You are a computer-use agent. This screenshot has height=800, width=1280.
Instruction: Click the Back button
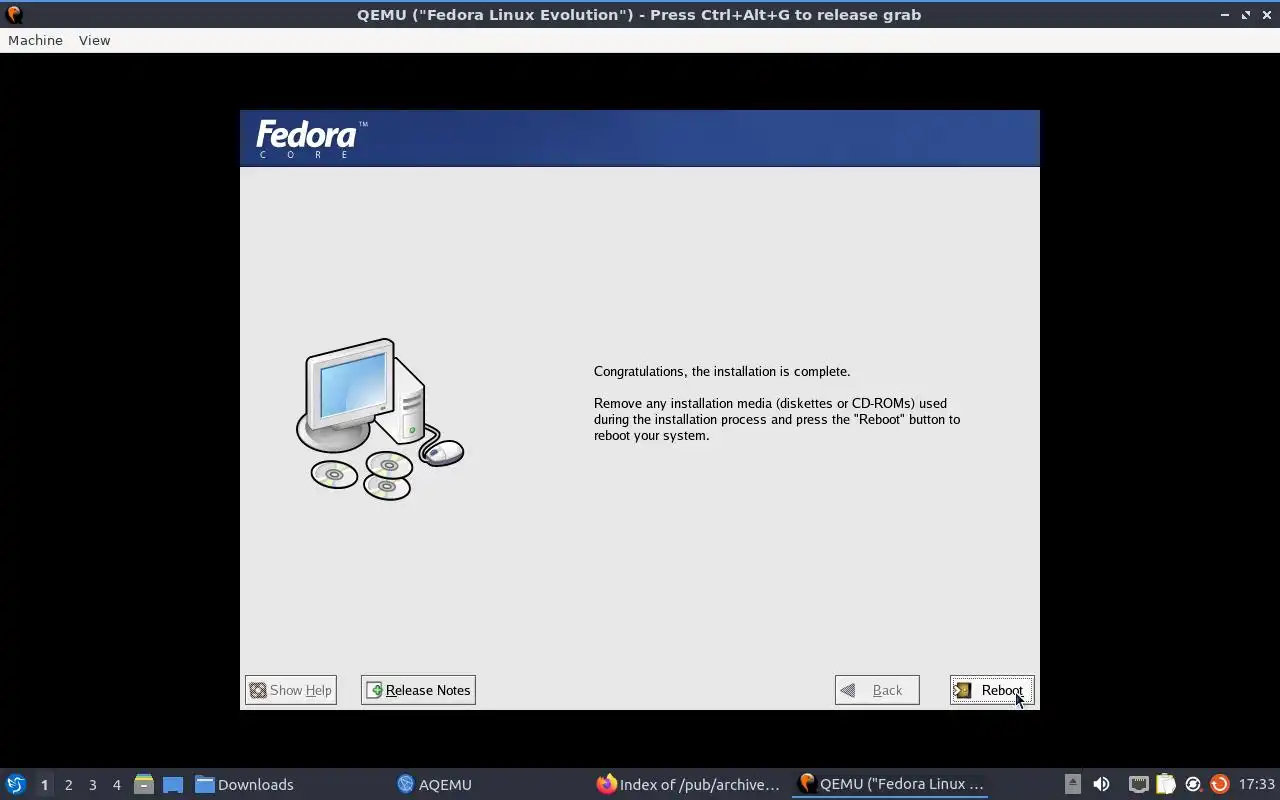coord(877,690)
